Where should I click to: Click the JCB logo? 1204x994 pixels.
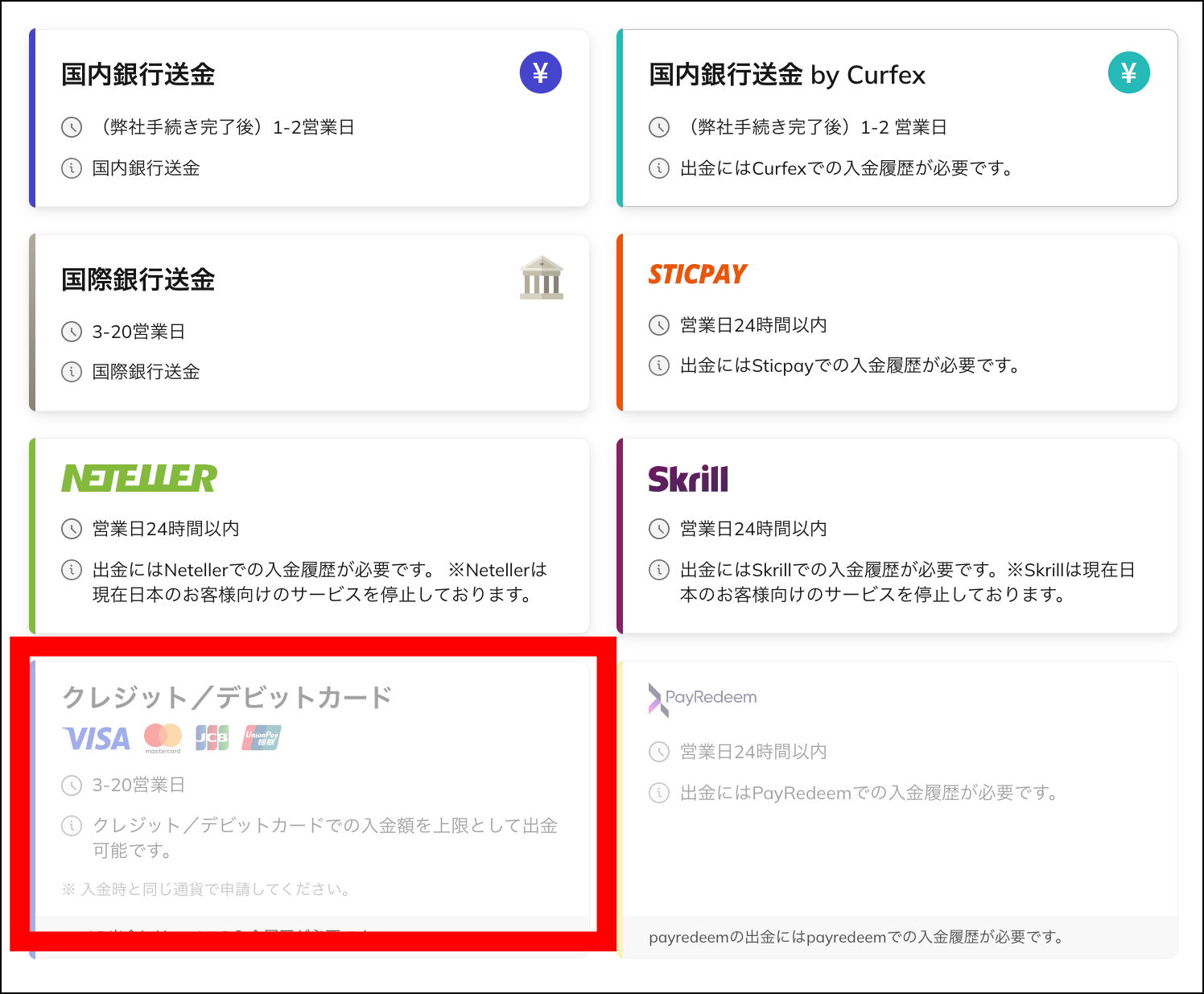[211, 738]
